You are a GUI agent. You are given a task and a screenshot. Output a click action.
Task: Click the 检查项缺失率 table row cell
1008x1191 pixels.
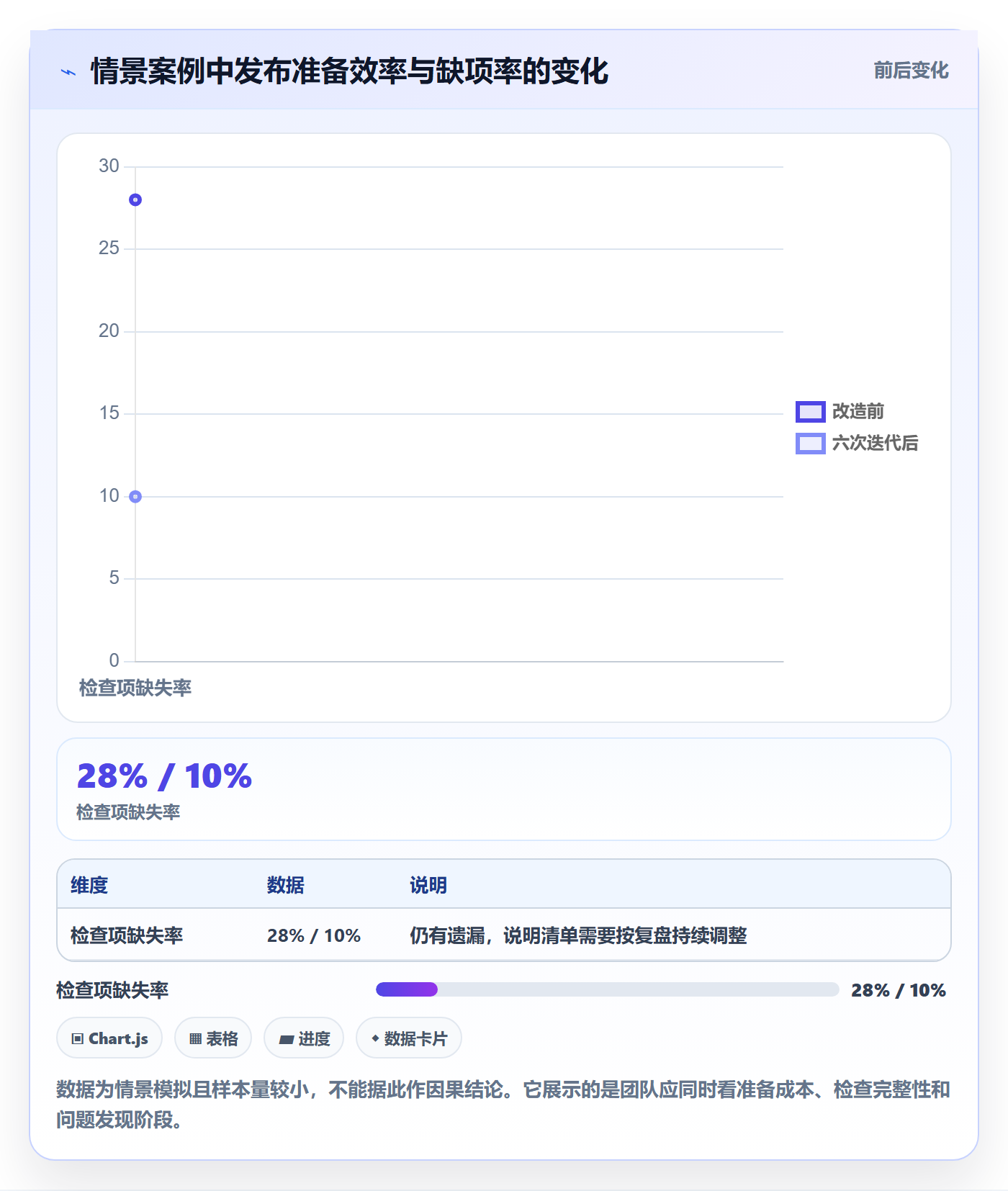tap(127, 935)
